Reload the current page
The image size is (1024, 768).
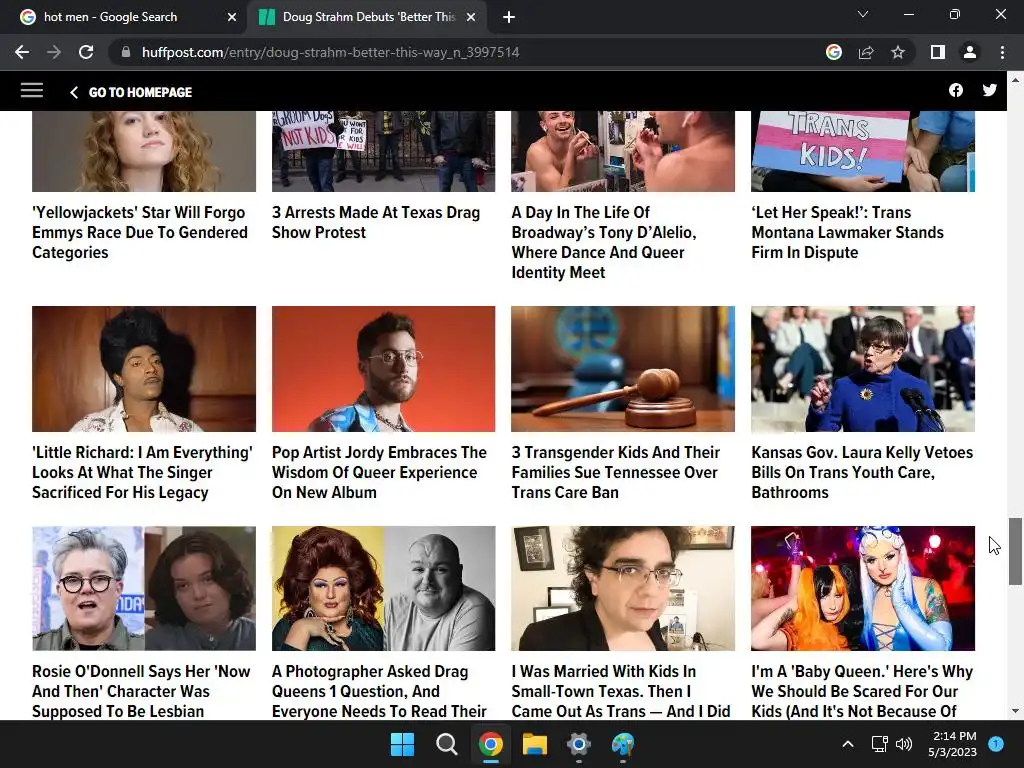tap(86, 52)
